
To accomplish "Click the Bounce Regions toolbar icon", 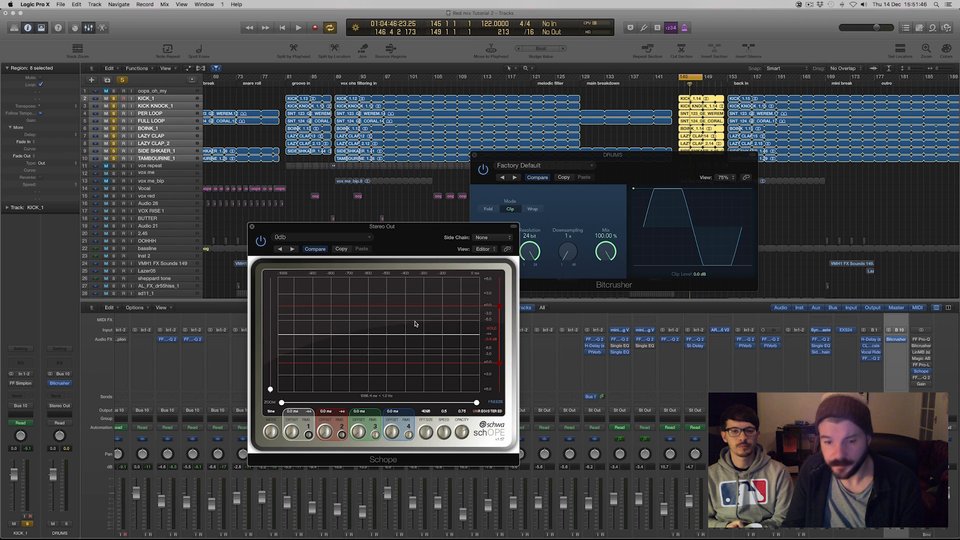I will pyautogui.click(x=391, y=50).
